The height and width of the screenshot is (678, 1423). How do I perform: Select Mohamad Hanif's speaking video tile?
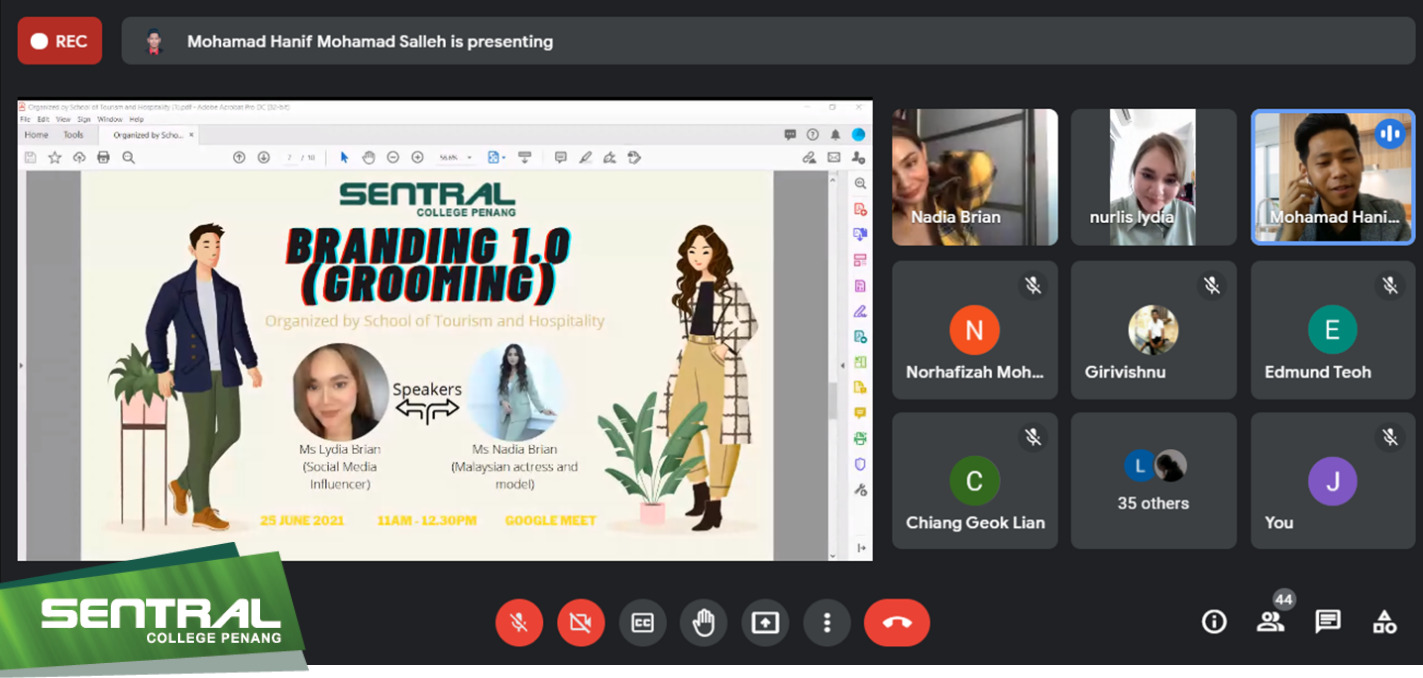click(1333, 177)
